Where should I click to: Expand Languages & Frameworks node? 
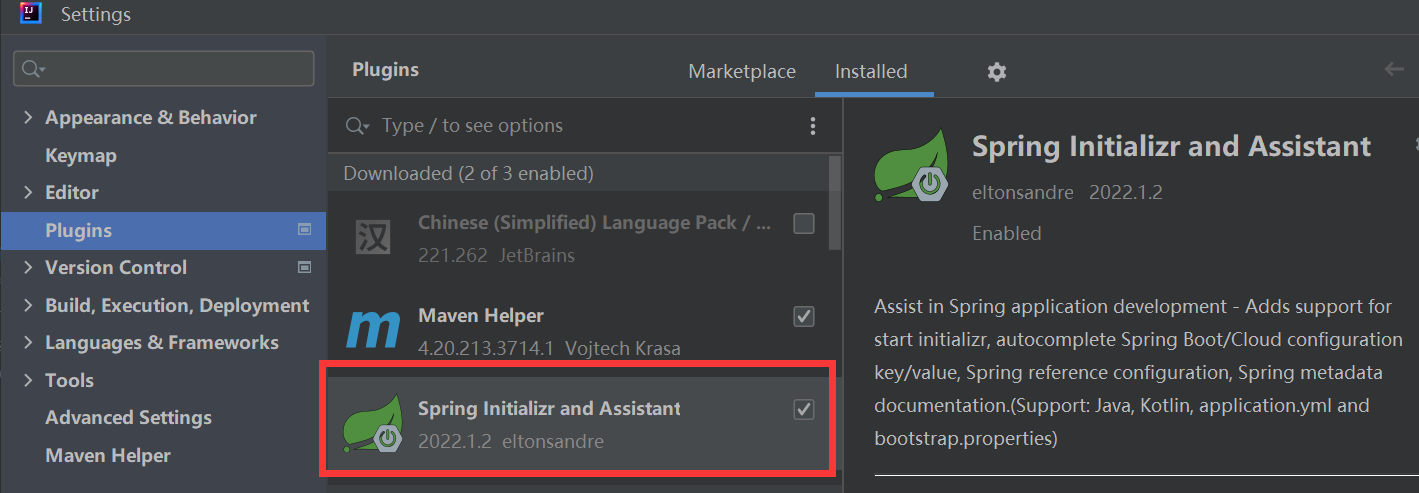tap(27, 342)
